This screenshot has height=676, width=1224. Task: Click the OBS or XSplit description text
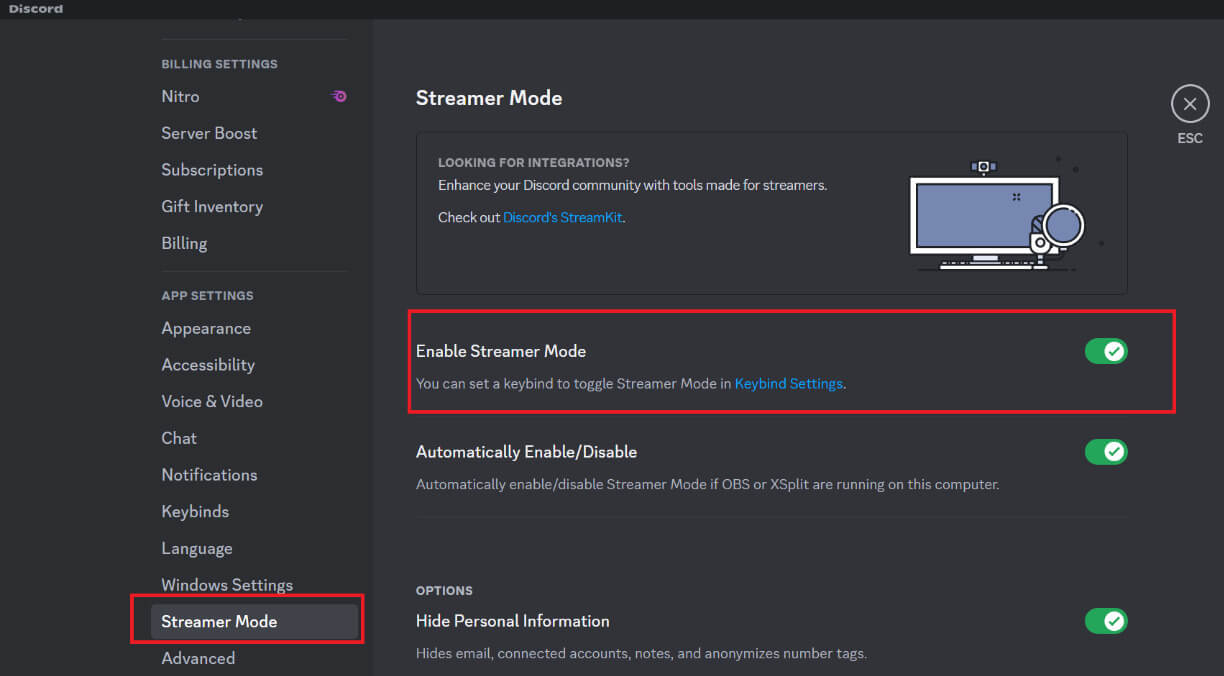(708, 484)
